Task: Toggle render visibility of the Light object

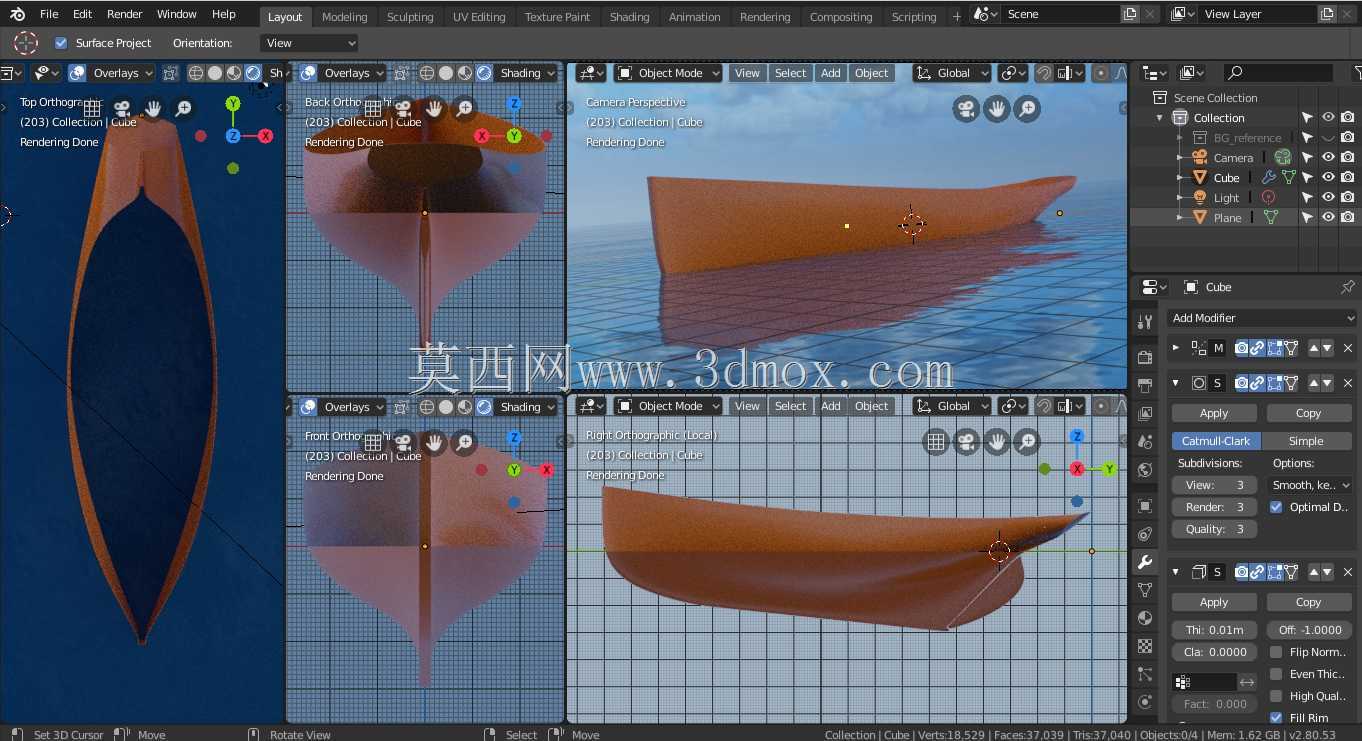Action: point(1348,197)
